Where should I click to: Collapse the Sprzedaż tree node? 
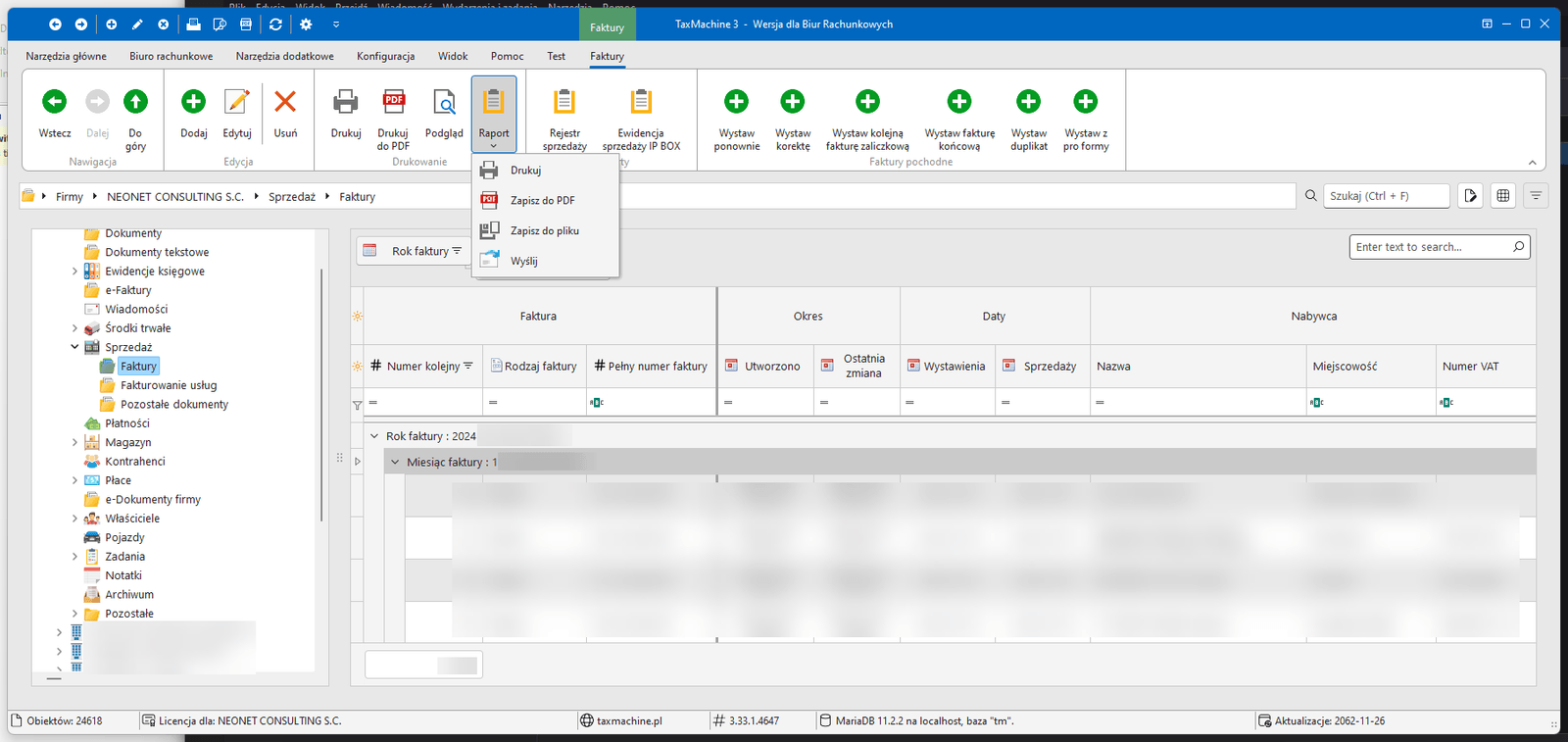click(x=74, y=347)
